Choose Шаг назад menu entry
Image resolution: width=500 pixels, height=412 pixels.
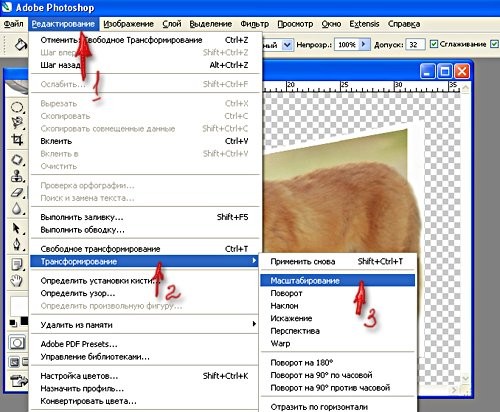point(145,65)
